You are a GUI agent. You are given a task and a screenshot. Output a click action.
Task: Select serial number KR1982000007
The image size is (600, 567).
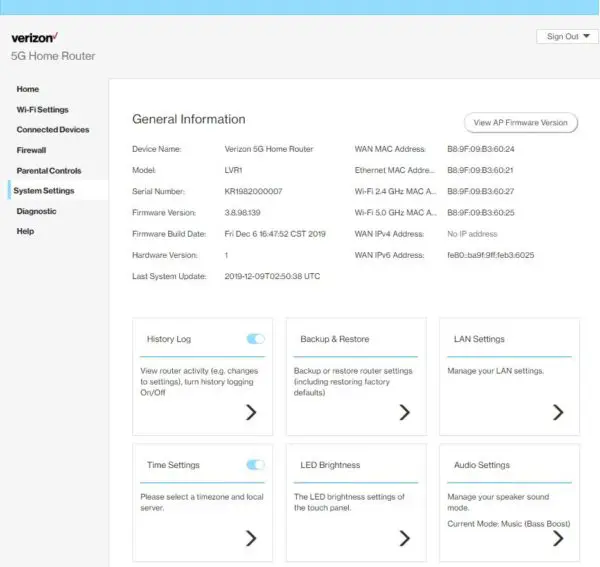click(x=253, y=191)
